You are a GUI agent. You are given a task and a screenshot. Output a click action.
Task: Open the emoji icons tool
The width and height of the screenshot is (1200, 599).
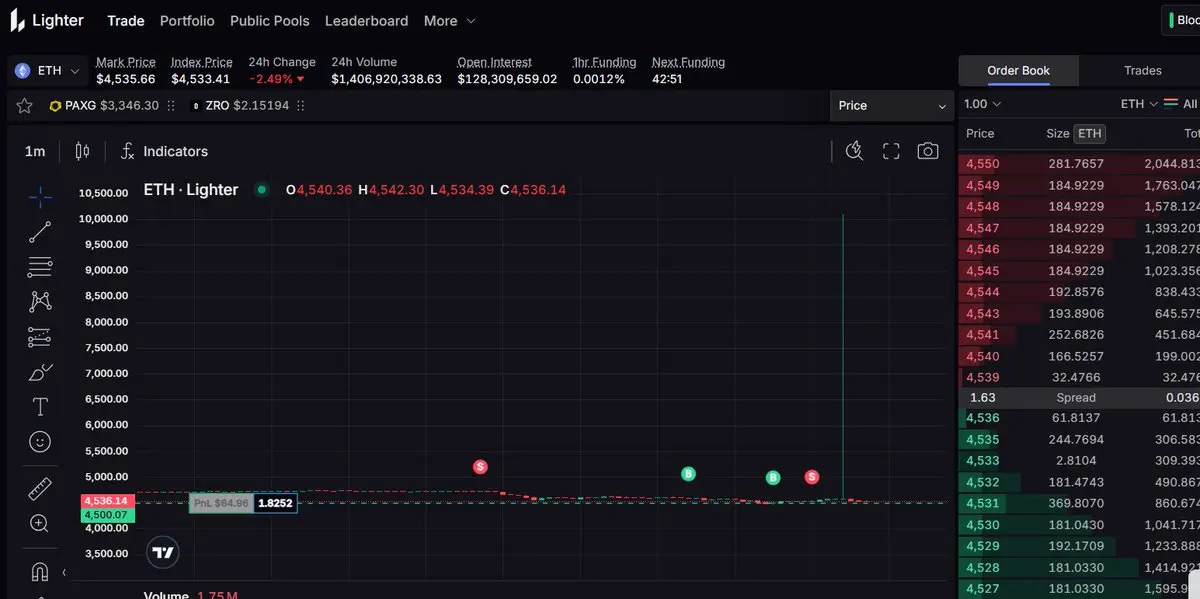coord(40,441)
